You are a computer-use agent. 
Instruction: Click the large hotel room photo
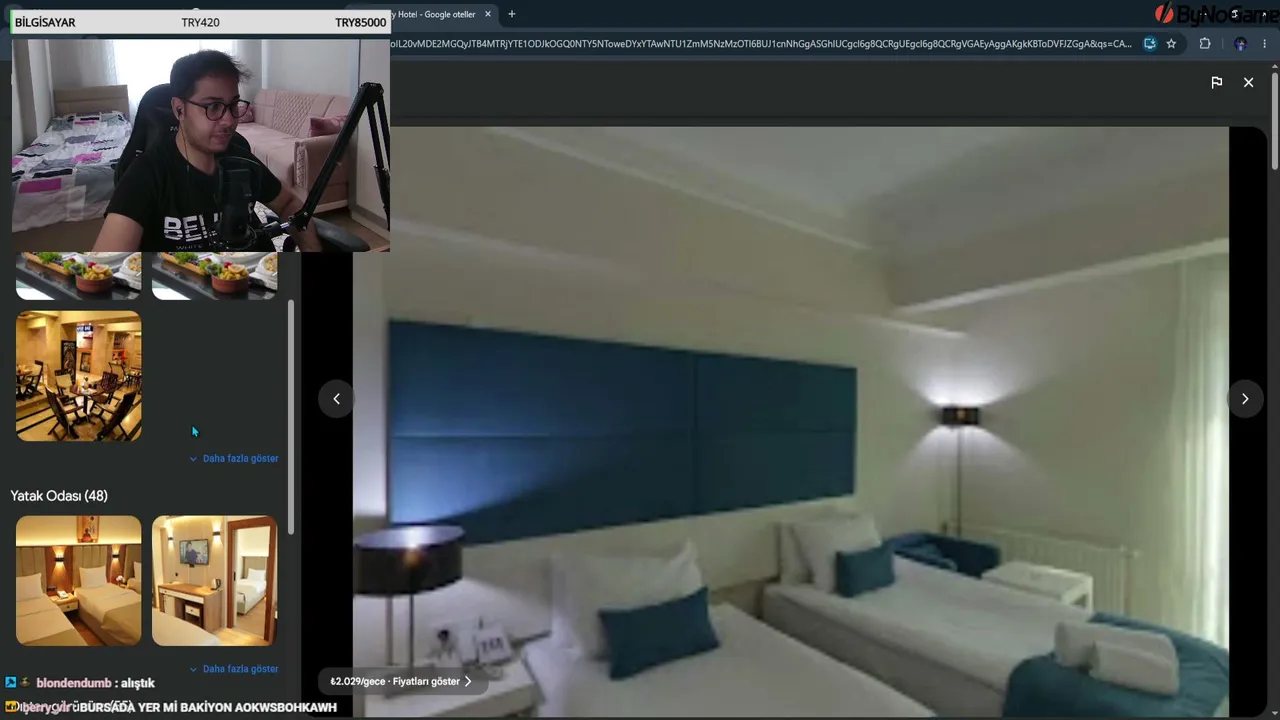coord(790,421)
